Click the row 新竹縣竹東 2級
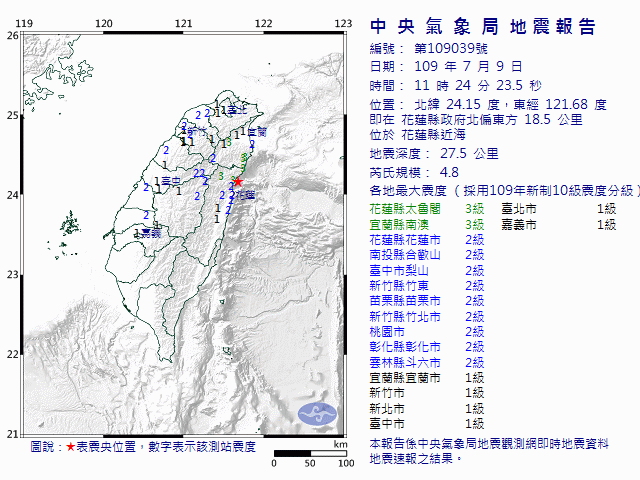Image resolution: width=640 pixels, height=480 pixels. tap(427, 286)
